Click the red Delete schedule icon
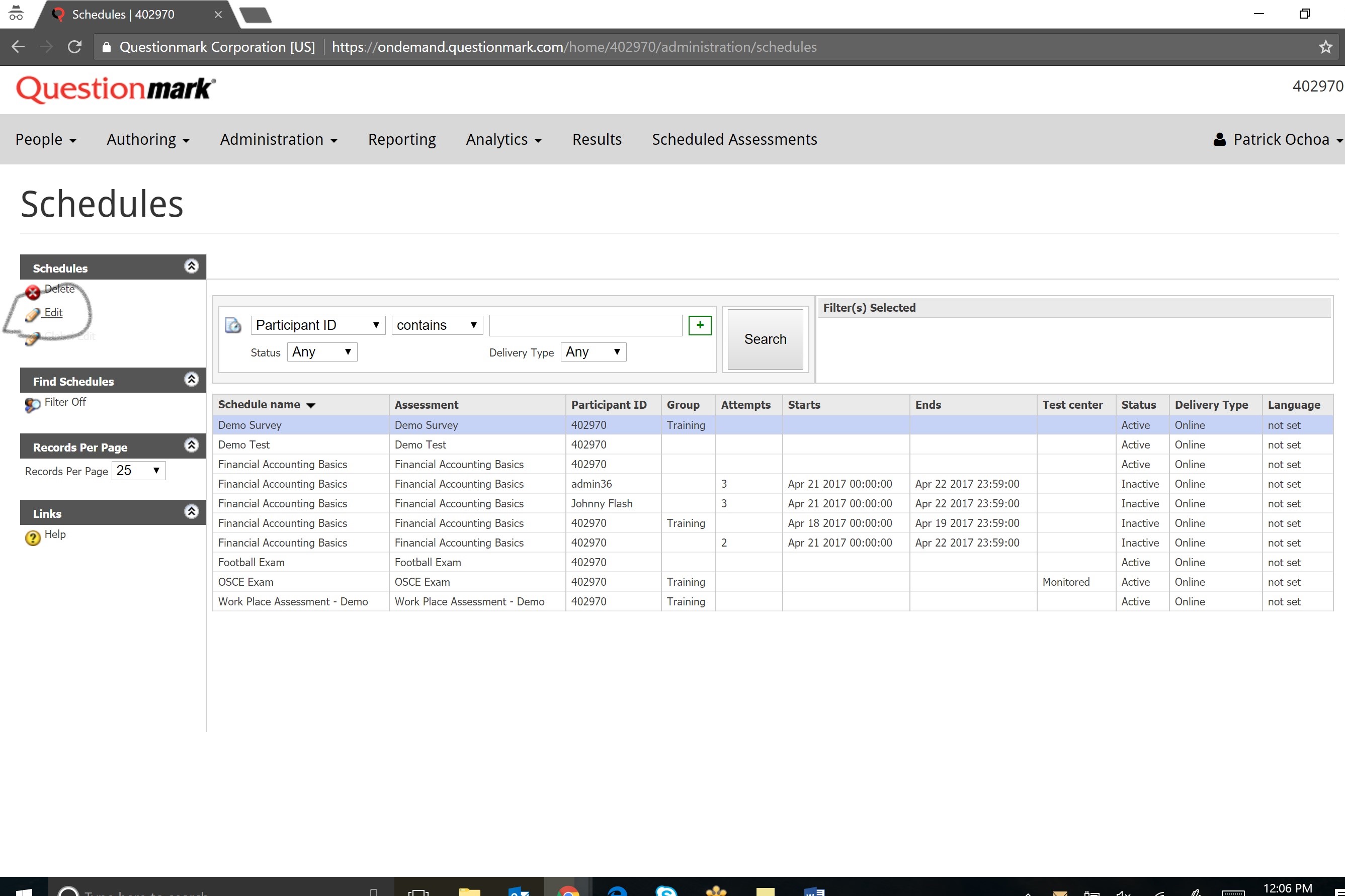The image size is (1345, 896). click(x=33, y=292)
